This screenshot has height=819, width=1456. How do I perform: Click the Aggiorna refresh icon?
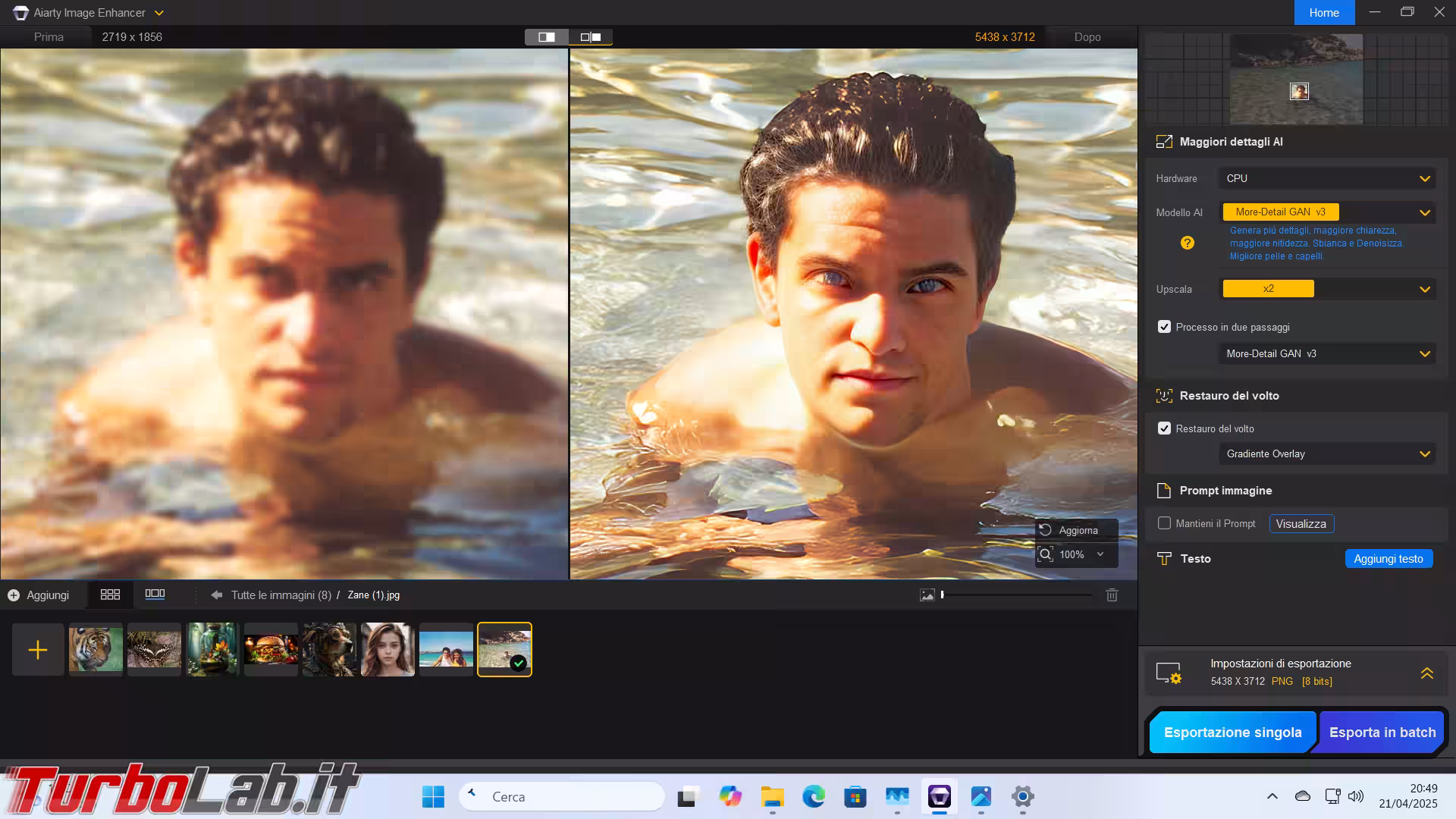[1046, 530]
